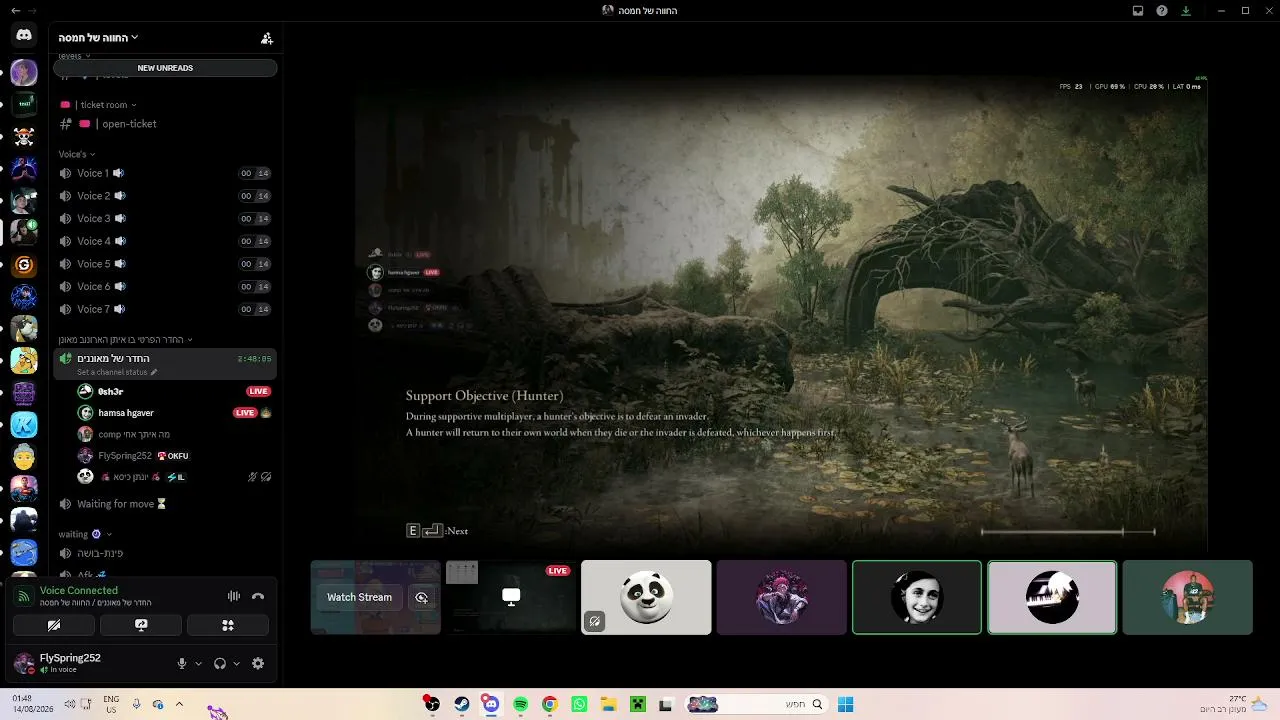Open Spotify from the taskbar
The width and height of the screenshot is (1280, 720).
coord(521,704)
